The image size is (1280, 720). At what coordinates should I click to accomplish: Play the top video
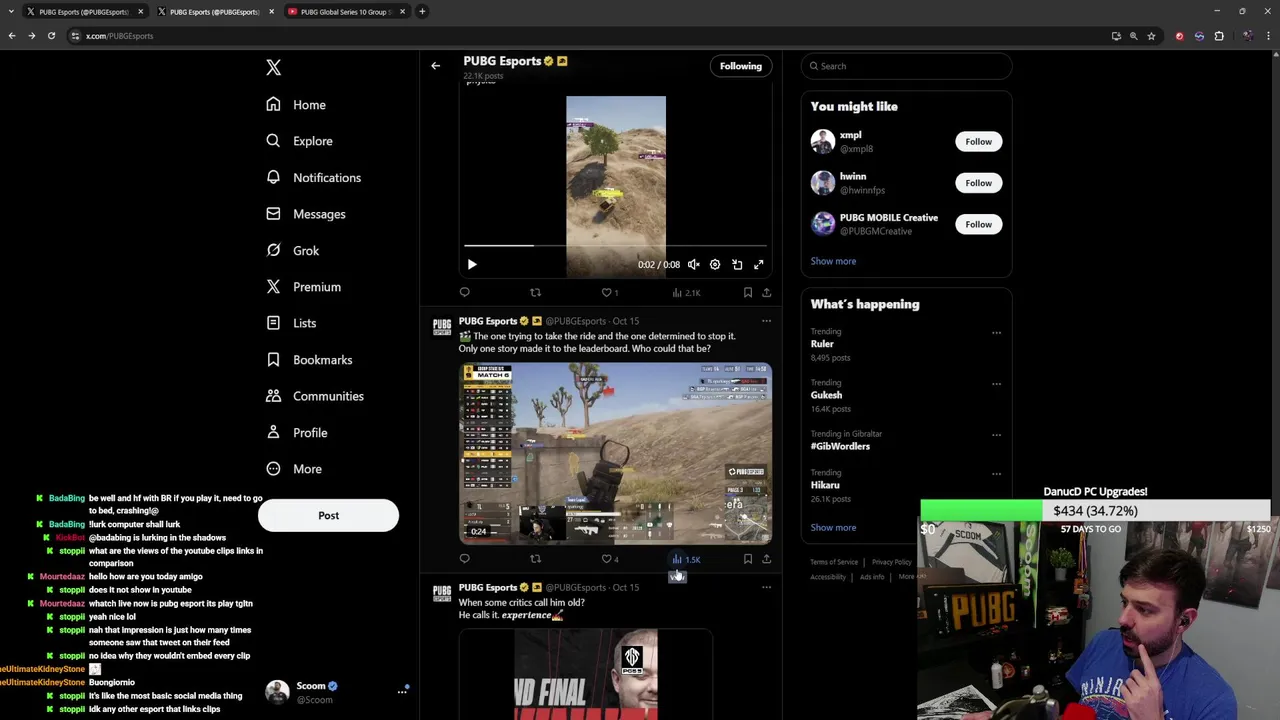(x=472, y=265)
